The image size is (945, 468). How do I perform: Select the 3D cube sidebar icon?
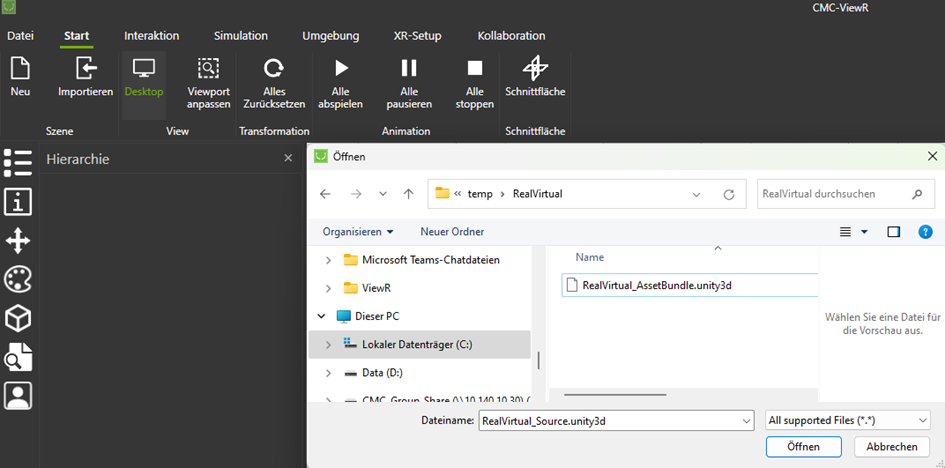pyautogui.click(x=18, y=318)
